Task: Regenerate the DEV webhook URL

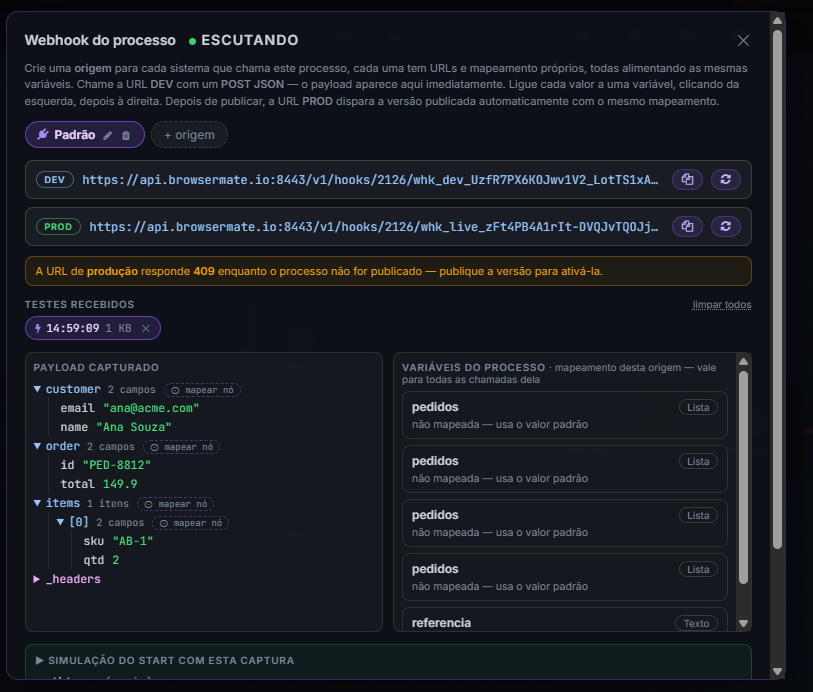Action: (x=725, y=179)
